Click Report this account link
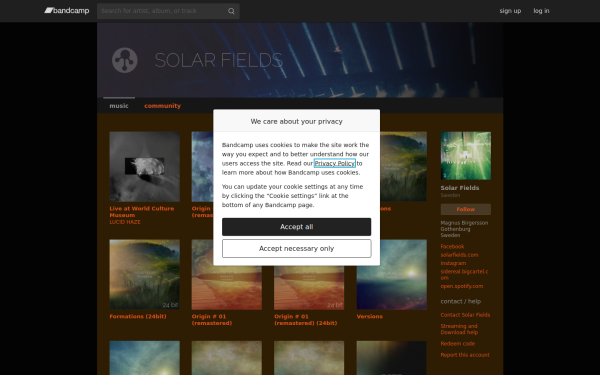The width and height of the screenshot is (600, 375). [x=465, y=355]
